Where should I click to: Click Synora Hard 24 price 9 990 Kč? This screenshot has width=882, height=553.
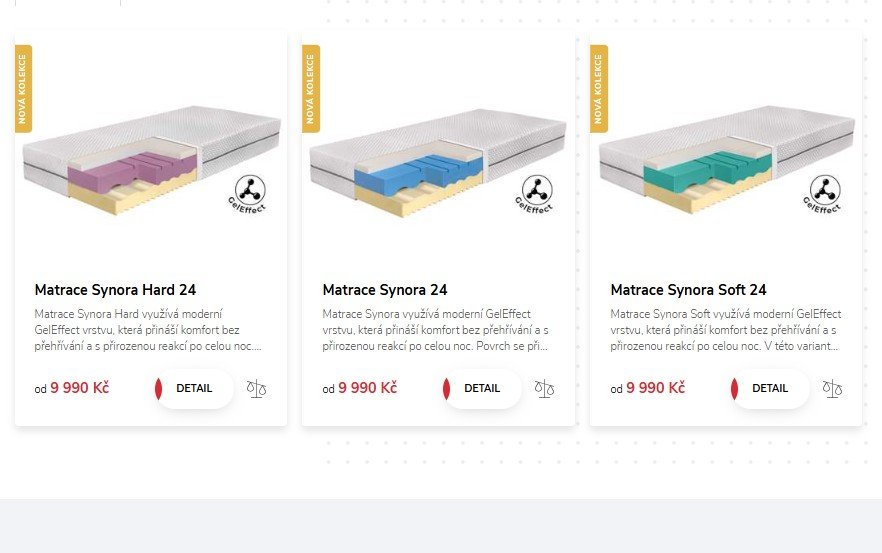tap(79, 388)
